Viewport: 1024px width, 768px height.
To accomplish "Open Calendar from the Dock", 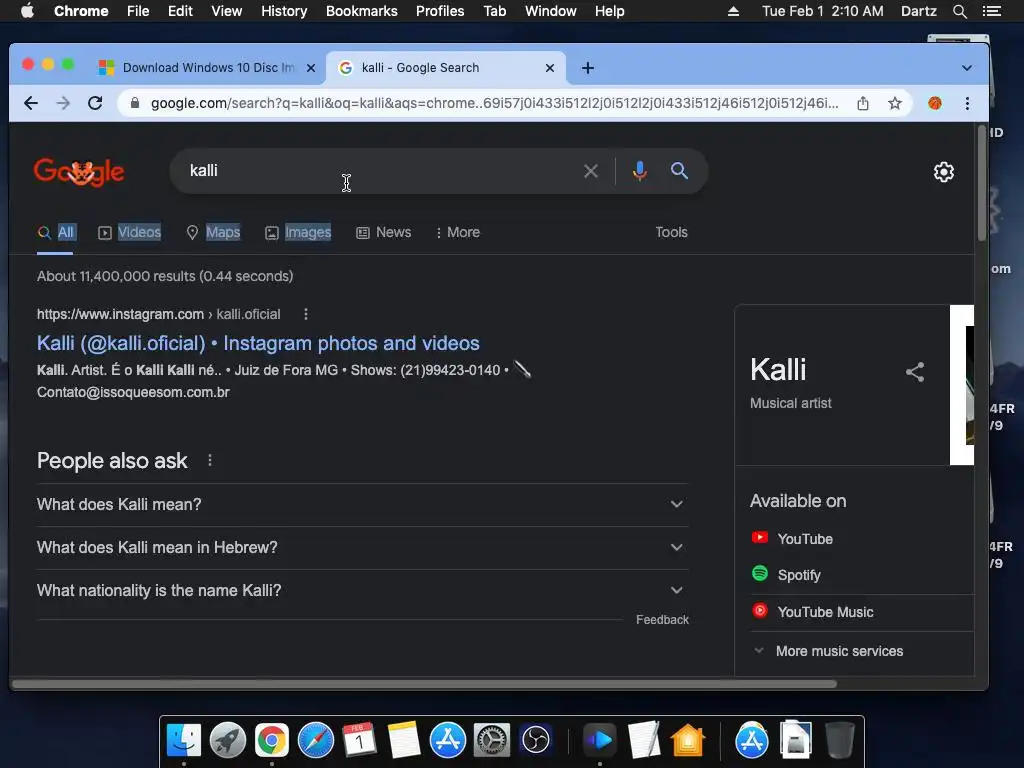I will coord(359,740).
